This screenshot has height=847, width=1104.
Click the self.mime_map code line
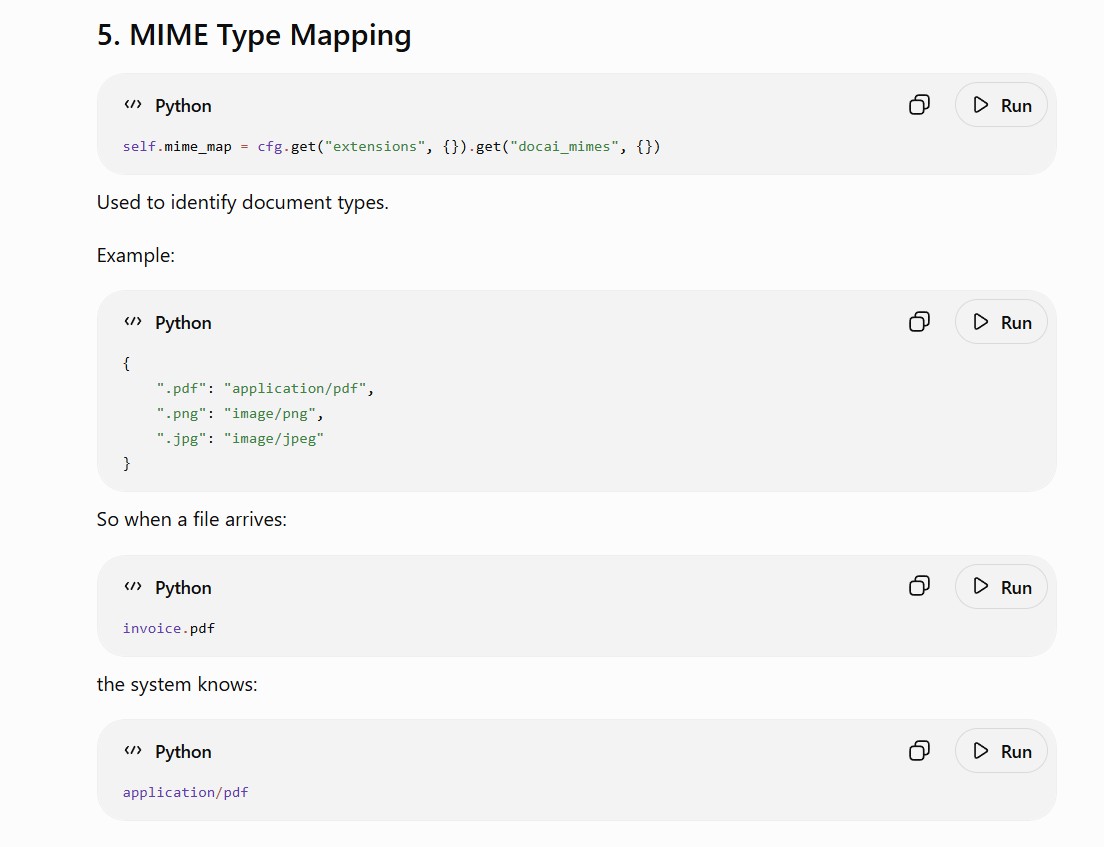(x=391, y=146)
